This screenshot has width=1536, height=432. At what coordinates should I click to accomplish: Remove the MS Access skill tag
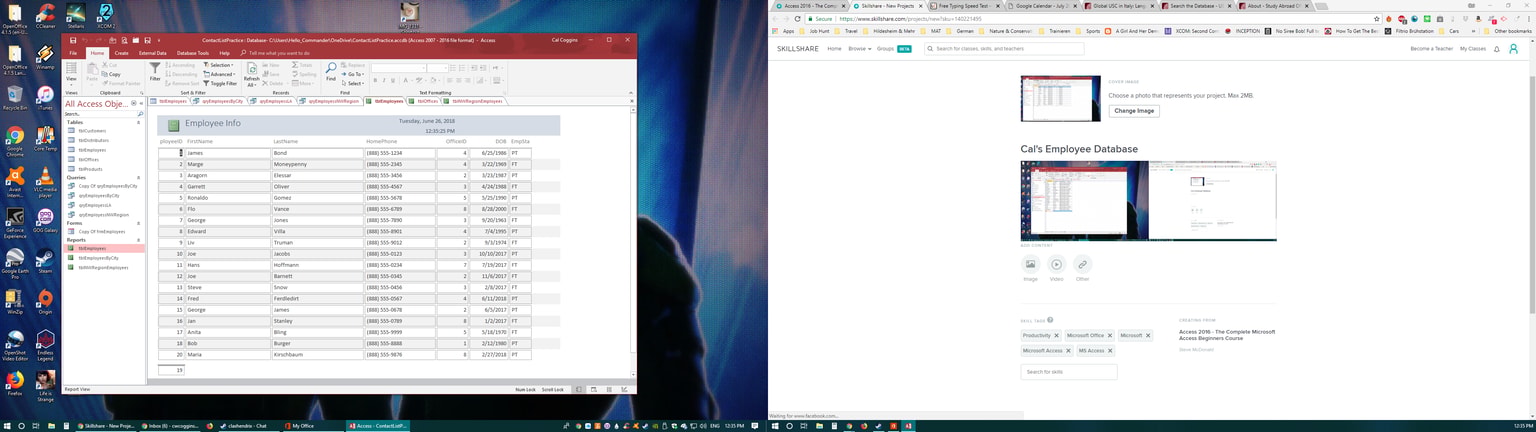point(1110,351)
